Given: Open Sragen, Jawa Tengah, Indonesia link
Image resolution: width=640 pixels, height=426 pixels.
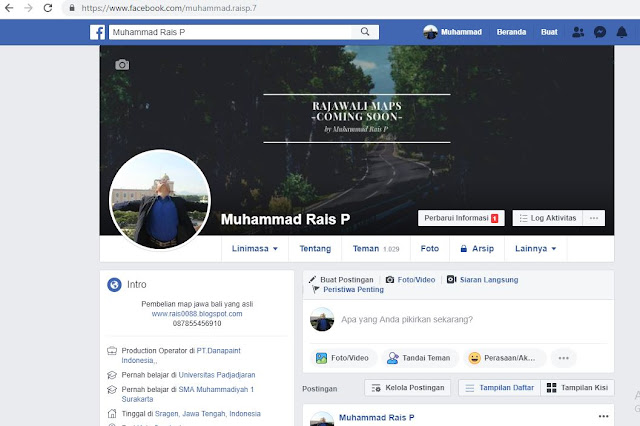Looking at the screenshot, I should (x=207, y=414).
